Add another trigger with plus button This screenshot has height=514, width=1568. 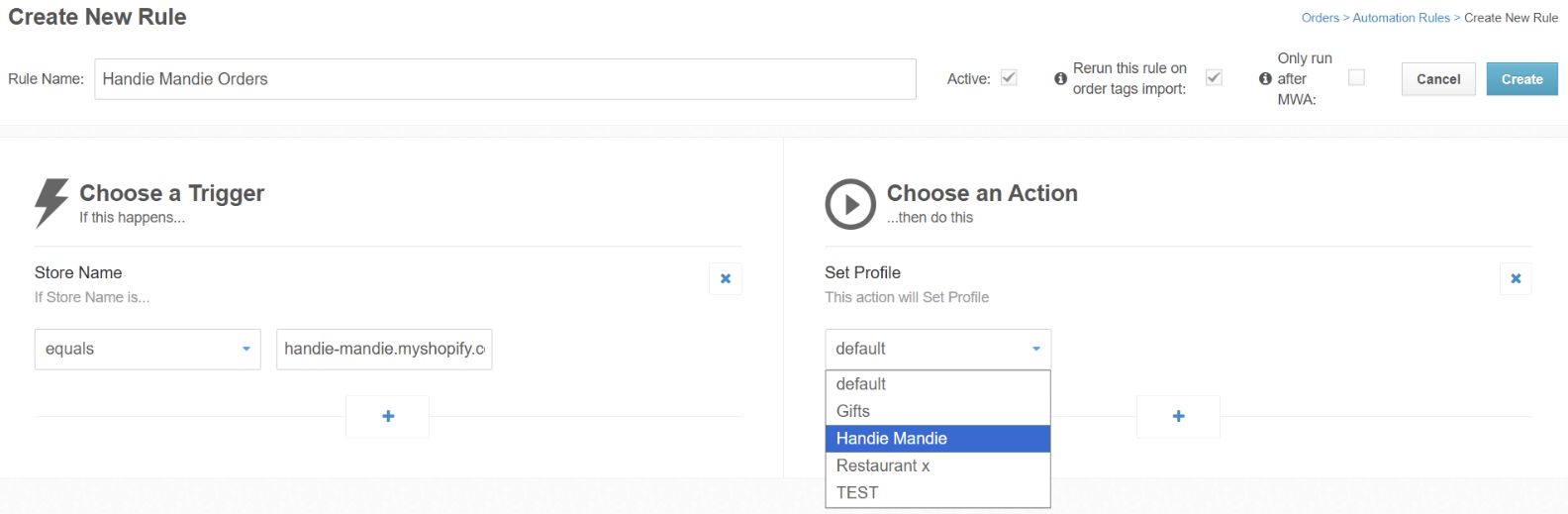(388, 417)
